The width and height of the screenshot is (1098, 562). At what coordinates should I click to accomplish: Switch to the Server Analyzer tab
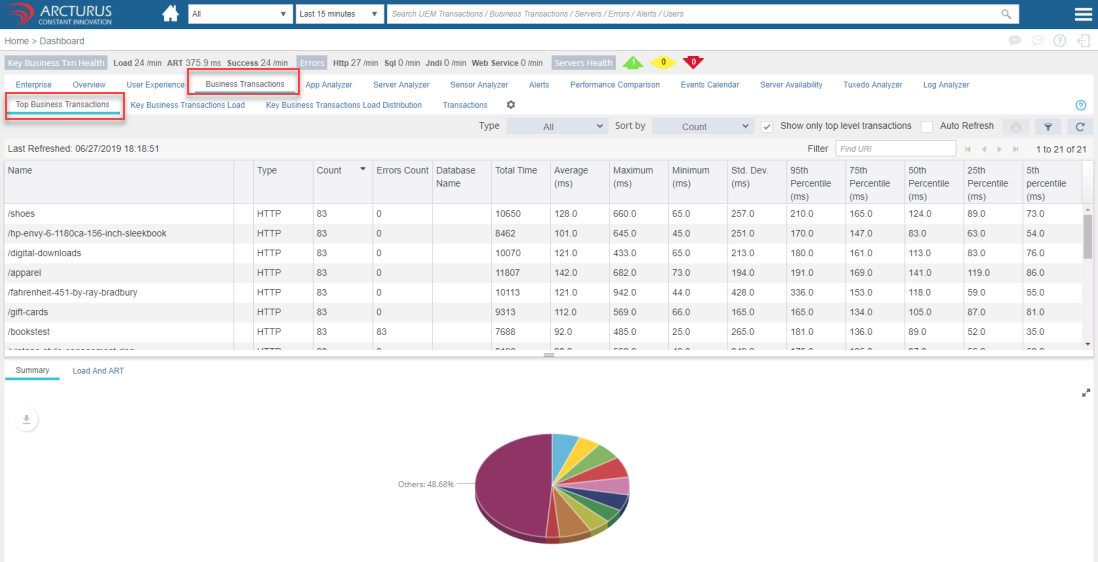tap(401, 85)
